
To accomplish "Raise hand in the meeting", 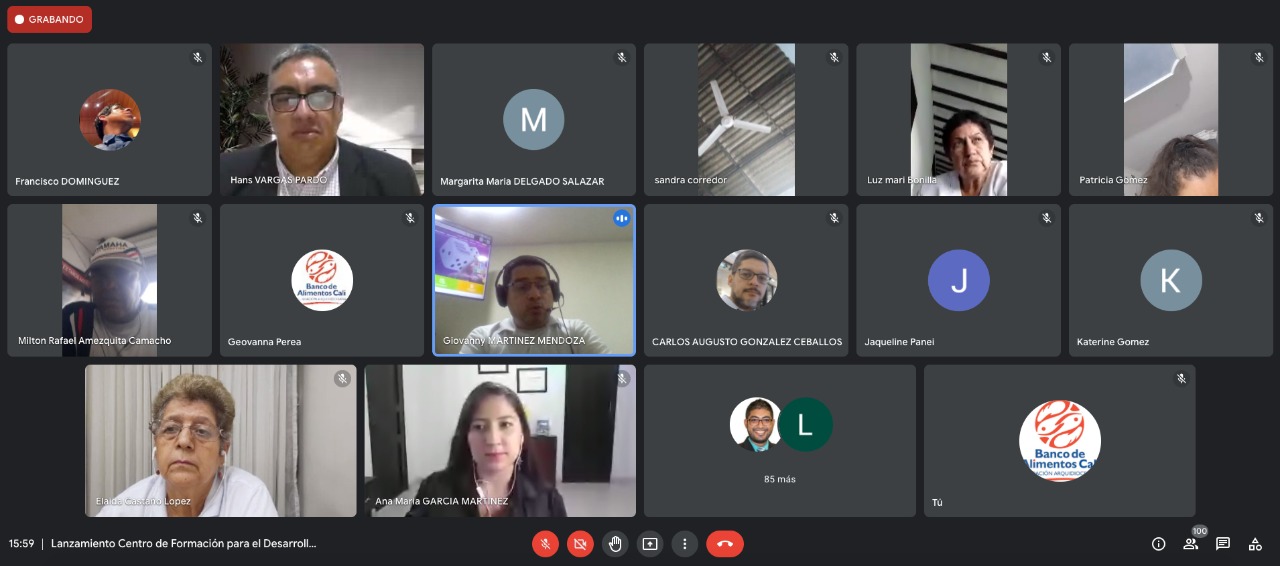I will (x=615, y=544).
